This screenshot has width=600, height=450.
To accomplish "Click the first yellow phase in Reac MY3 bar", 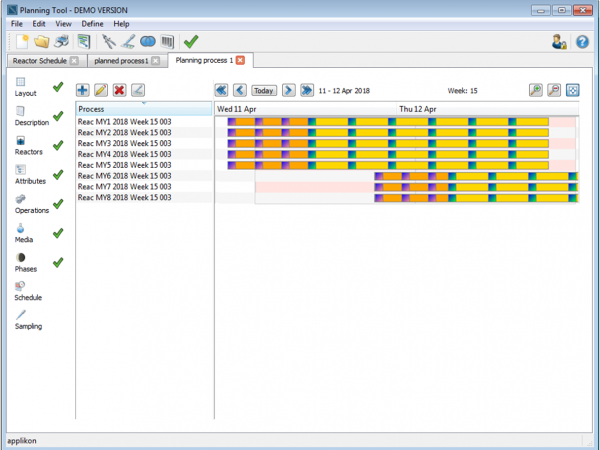I will 332,143.
